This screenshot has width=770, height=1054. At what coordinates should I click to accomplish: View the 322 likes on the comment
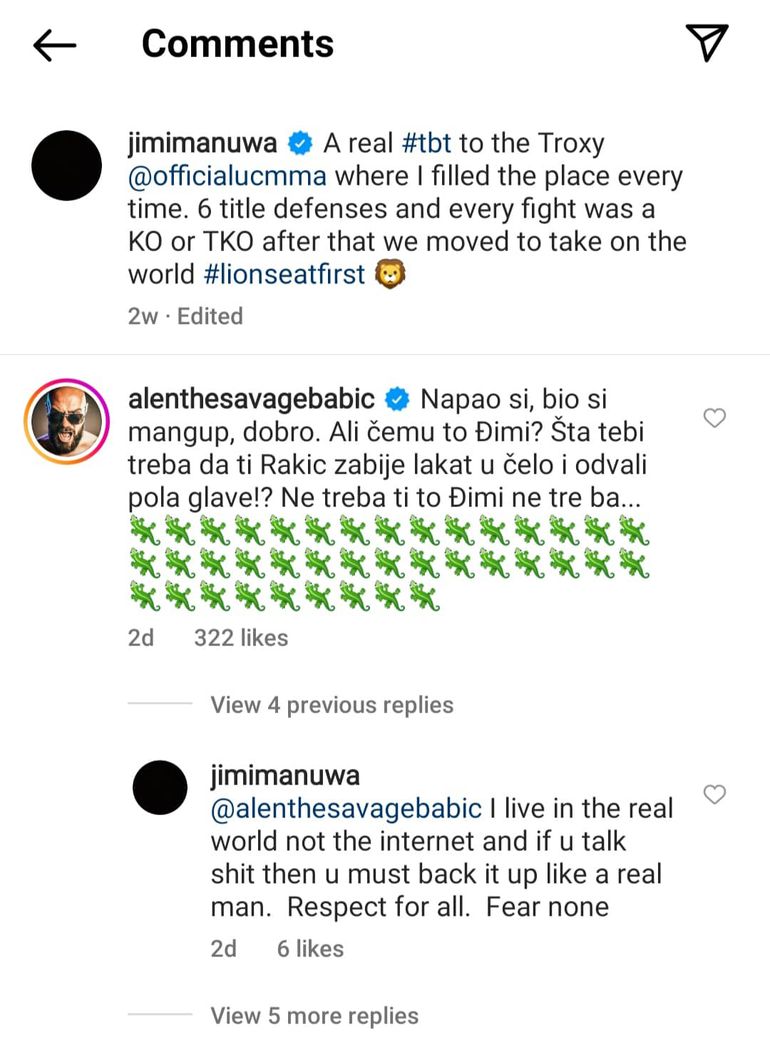tap(241, 638)
